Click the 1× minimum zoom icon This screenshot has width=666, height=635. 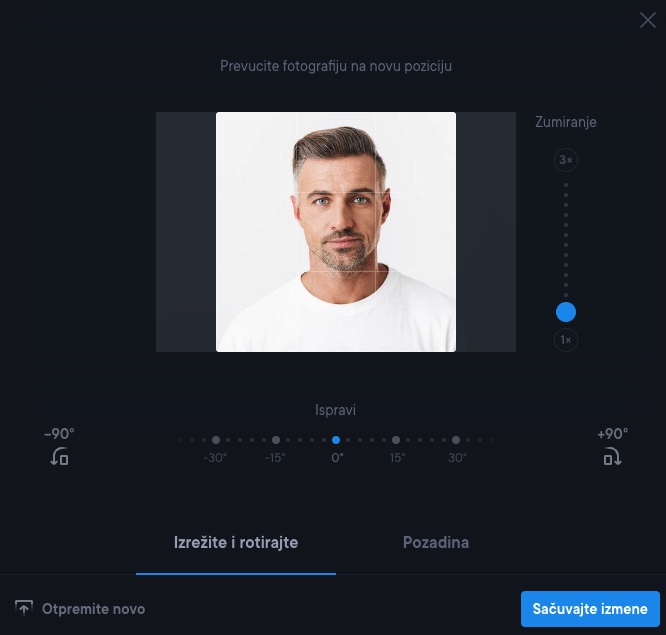click(566, 340)
